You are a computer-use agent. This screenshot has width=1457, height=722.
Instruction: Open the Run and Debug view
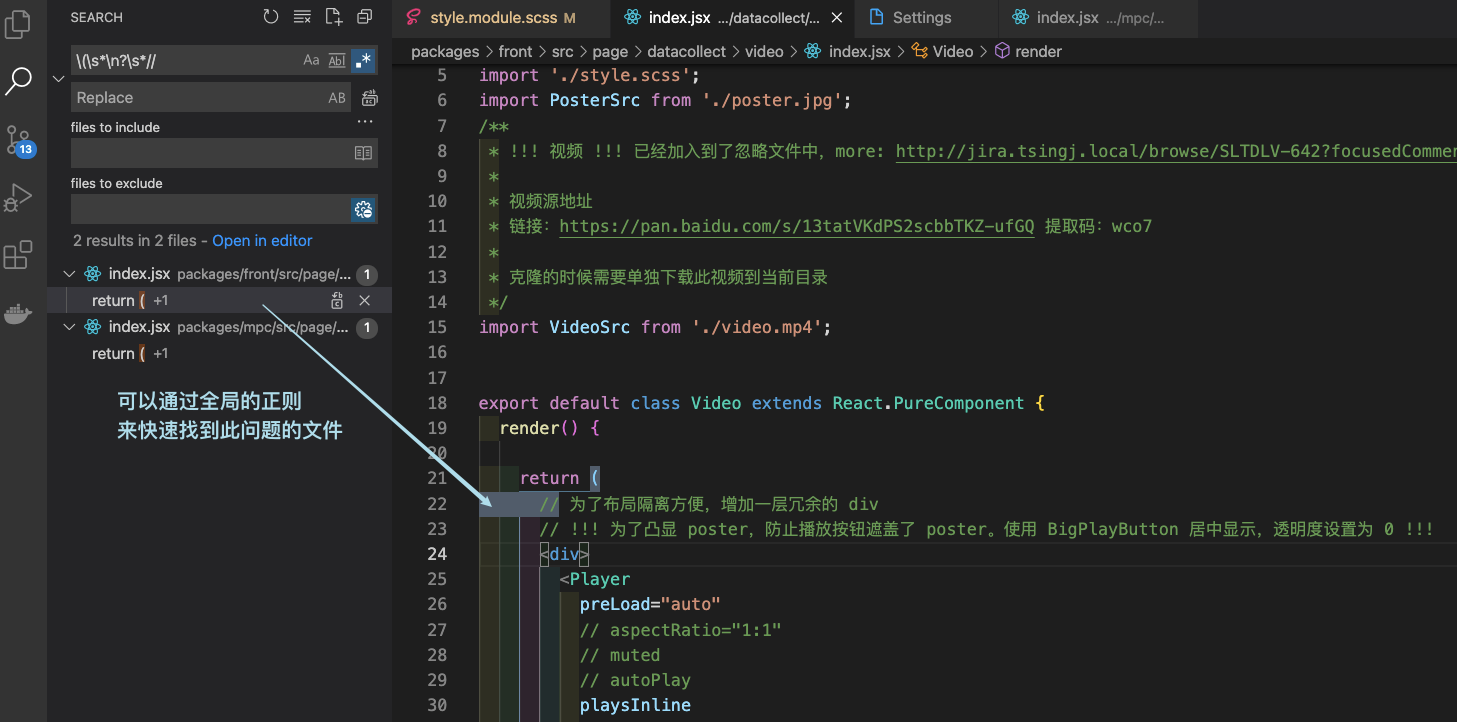(x=18, y=197)
